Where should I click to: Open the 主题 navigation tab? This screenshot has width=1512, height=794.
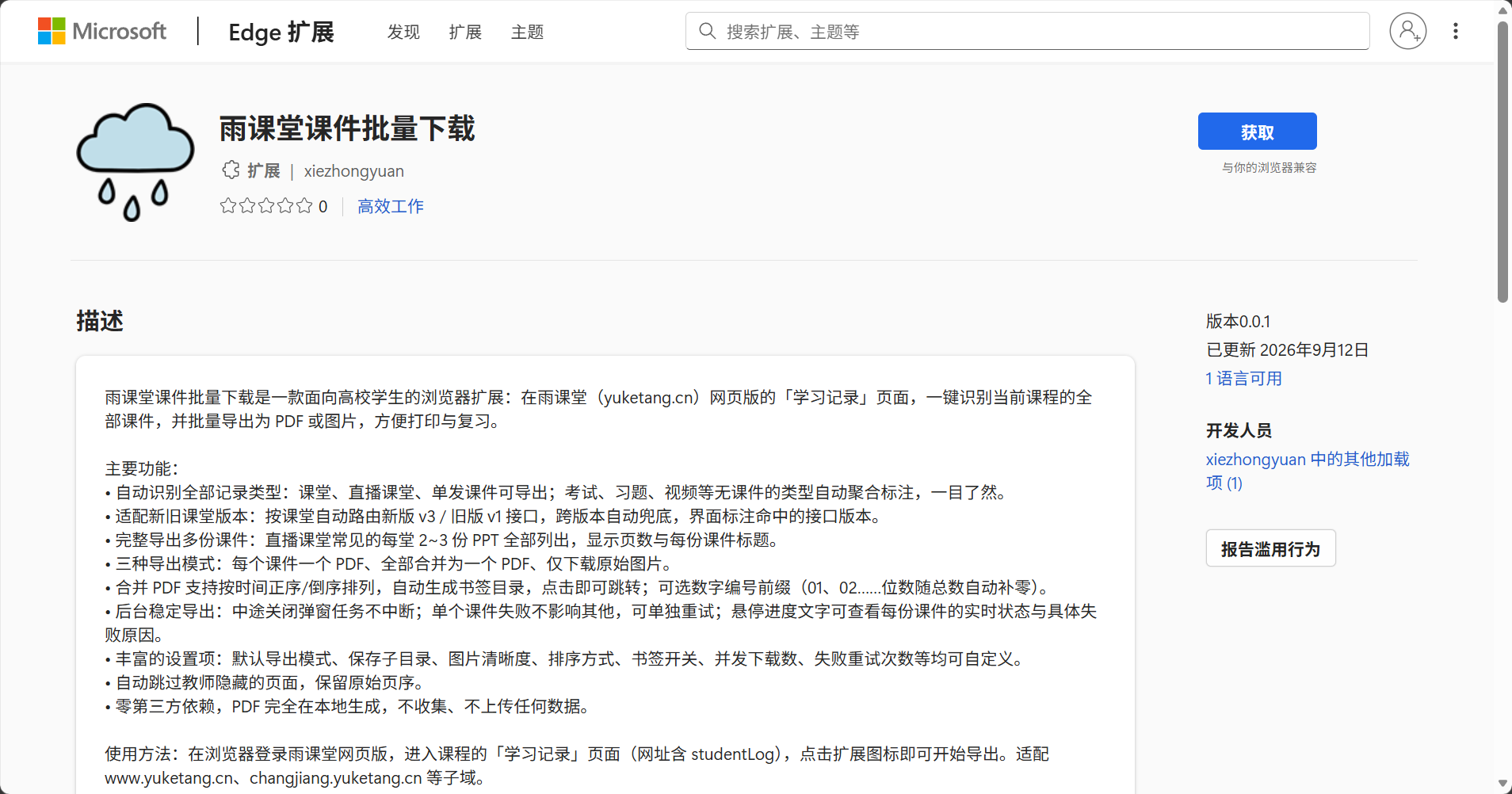point(527,32)
